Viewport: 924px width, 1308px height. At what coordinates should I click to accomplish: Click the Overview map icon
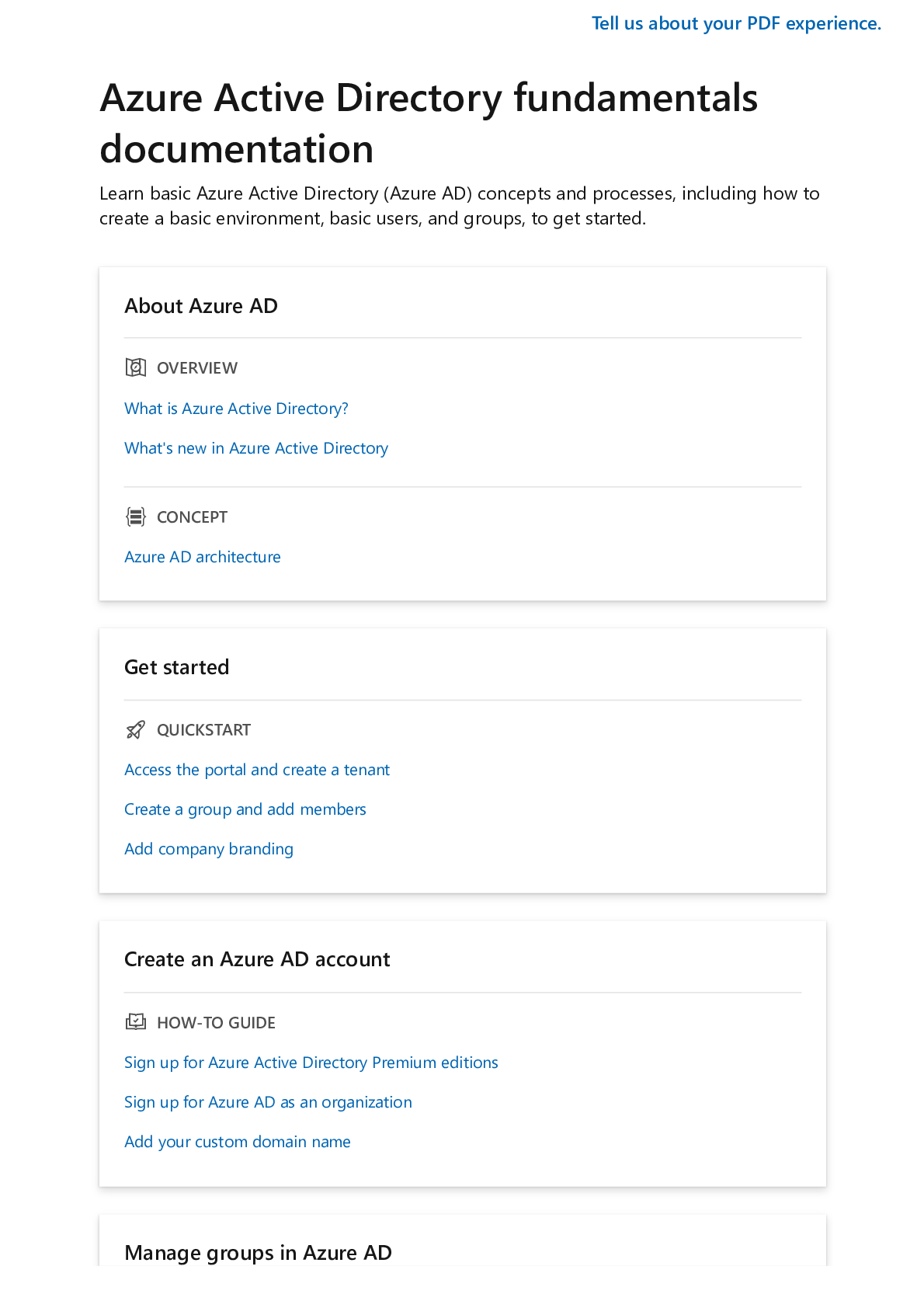[136, 367]
